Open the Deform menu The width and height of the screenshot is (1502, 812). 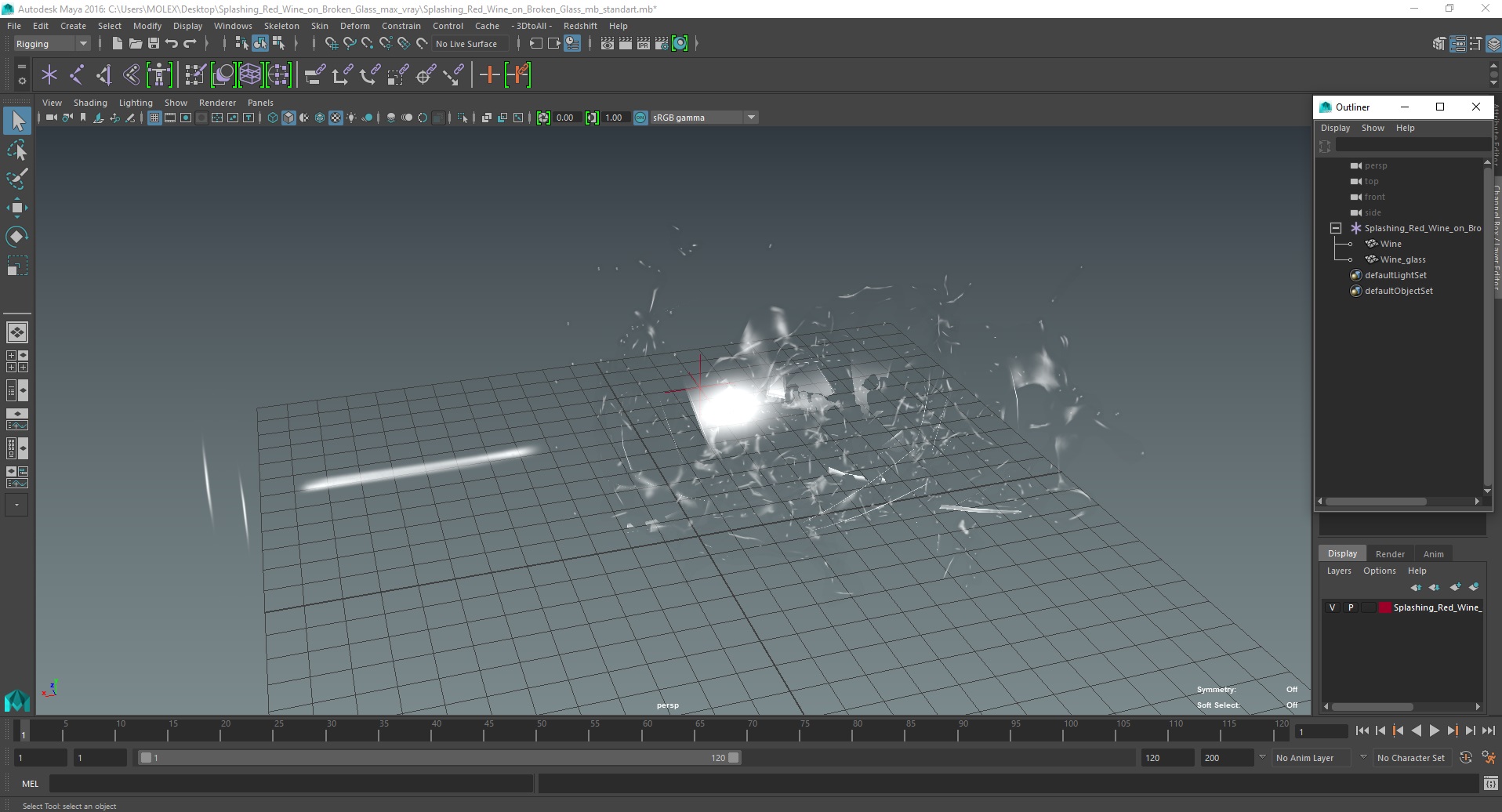(354, 26)
